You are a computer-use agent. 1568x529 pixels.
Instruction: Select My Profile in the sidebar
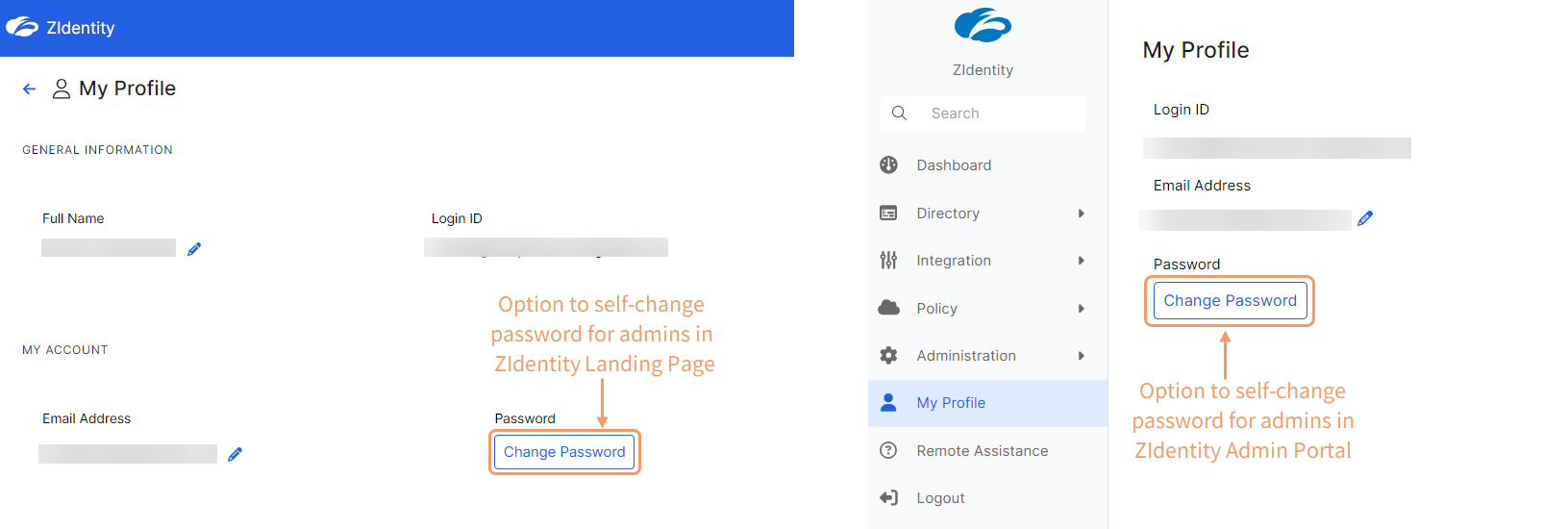(x=987, y=403)
